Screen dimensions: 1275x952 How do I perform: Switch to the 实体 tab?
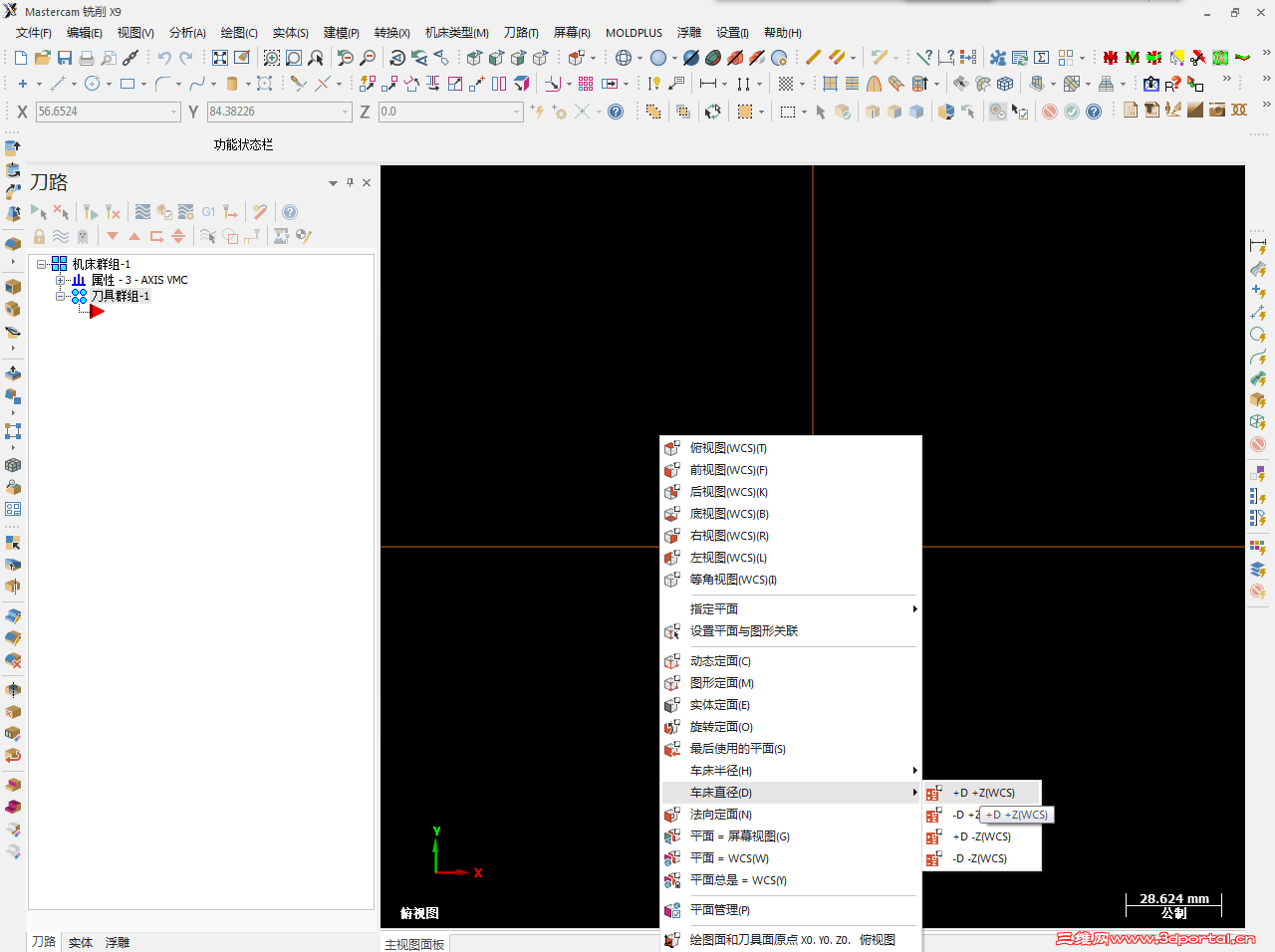pos(81,942)
